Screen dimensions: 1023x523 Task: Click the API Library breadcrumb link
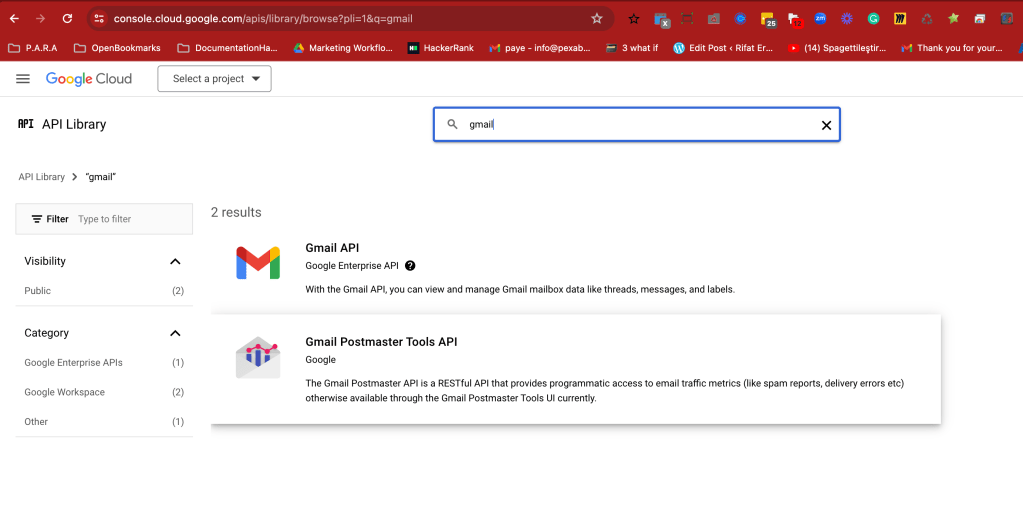pyautogui.click(x=42, y=177)
